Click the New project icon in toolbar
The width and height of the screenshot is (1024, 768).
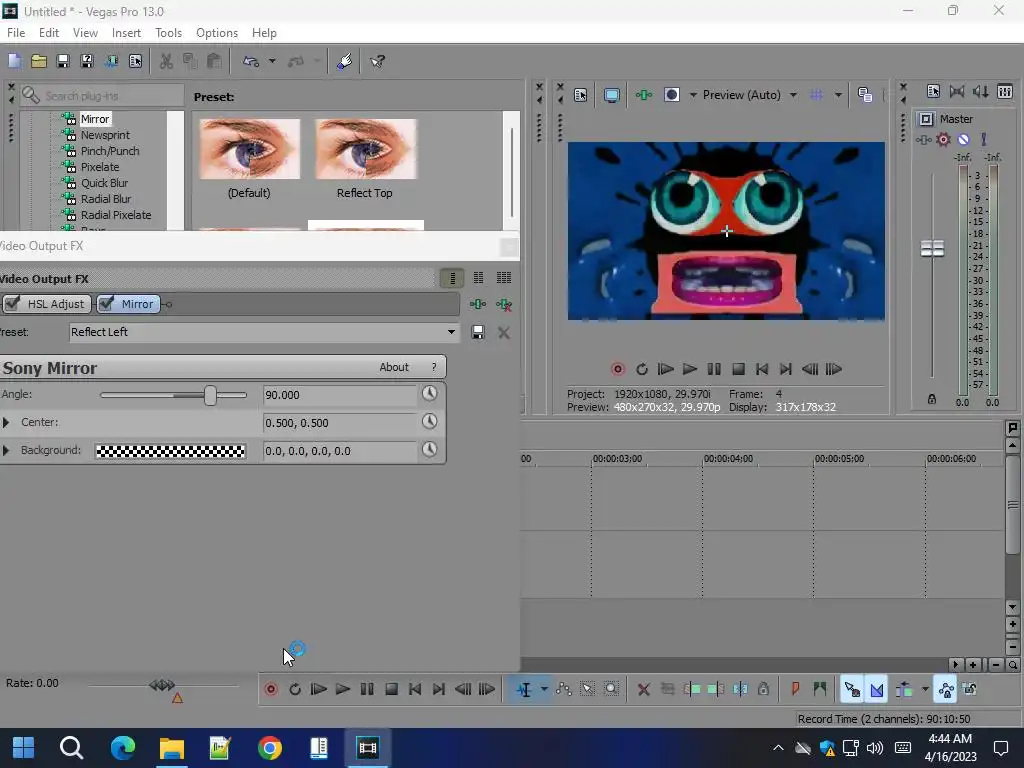coord(14,61)
